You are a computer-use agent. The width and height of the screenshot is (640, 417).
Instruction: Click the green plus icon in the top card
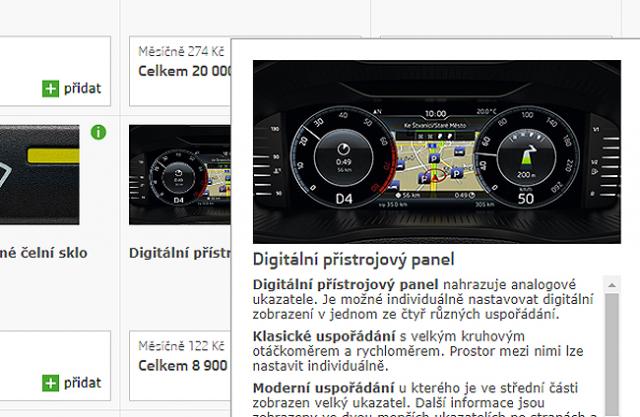(x=50, y=89)
